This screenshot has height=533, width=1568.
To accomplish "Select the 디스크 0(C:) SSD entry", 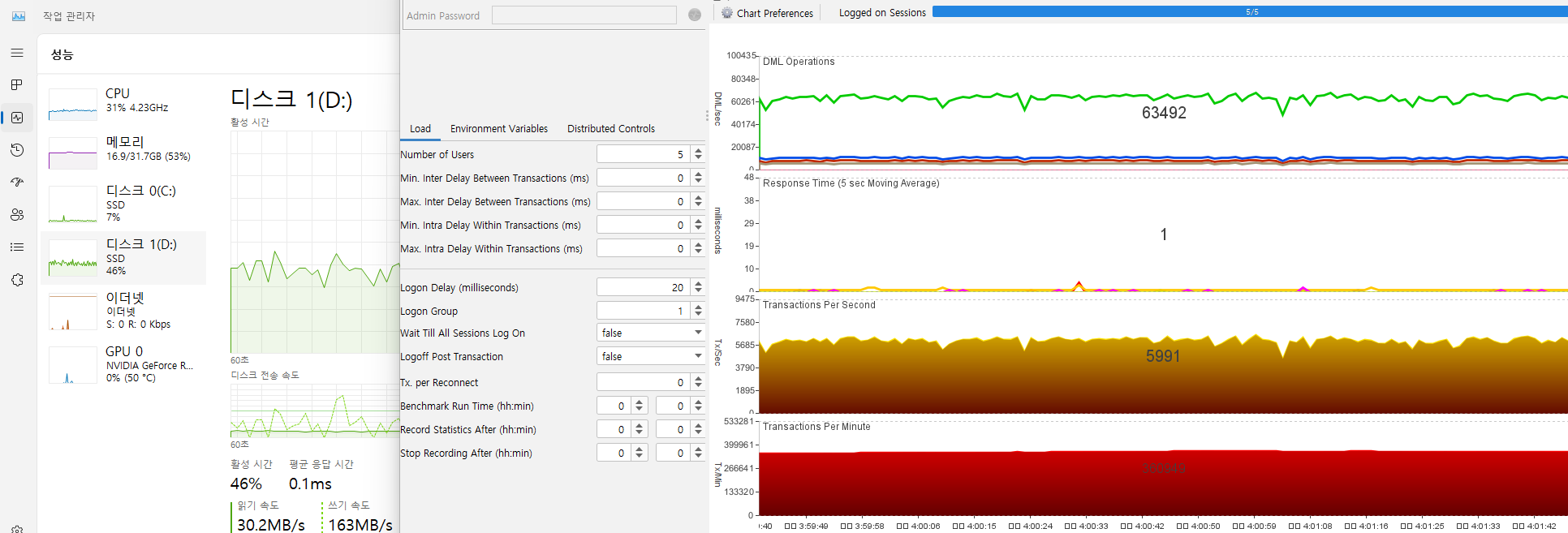I will pos(123,203).
